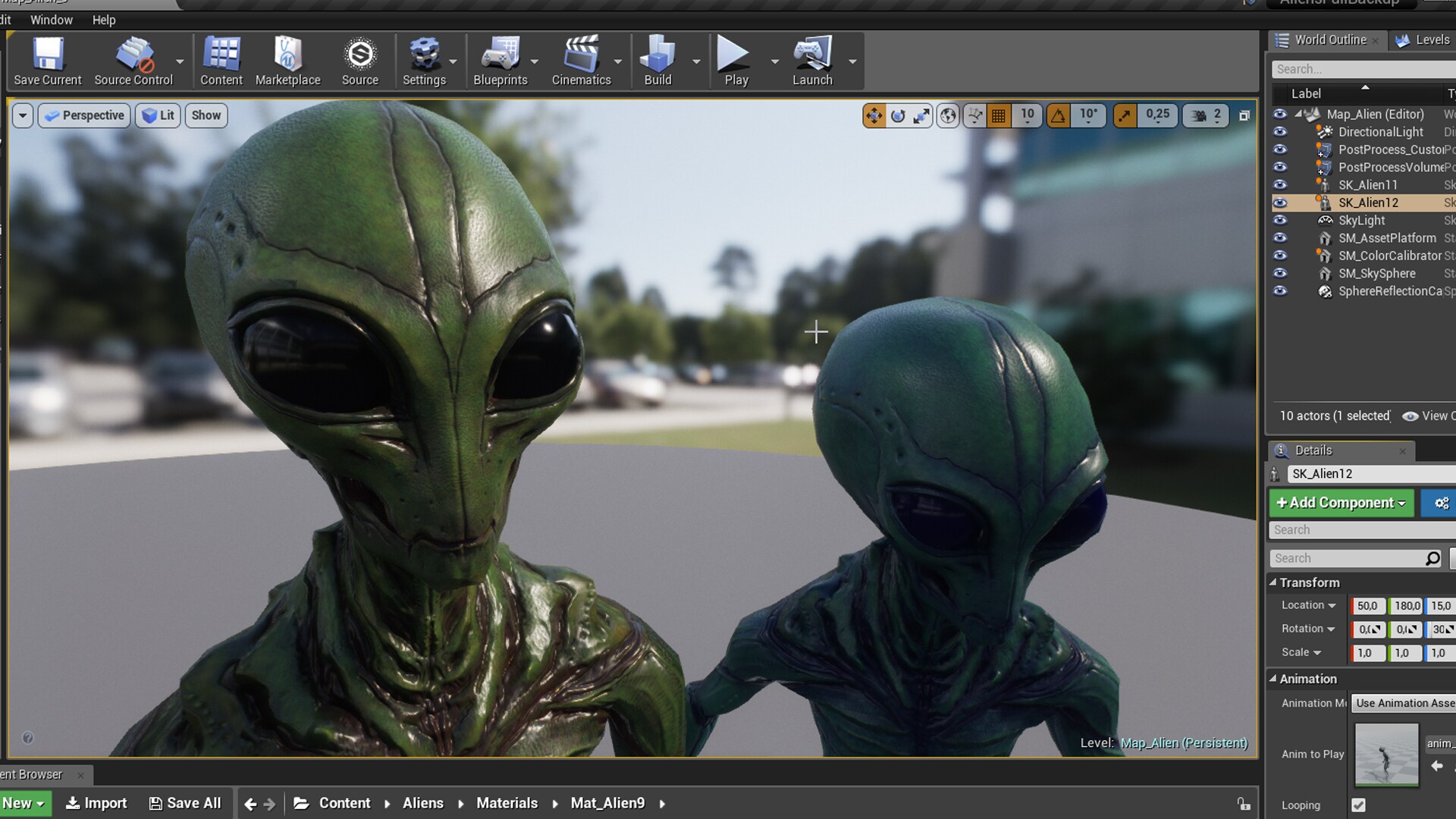Viewport: 1456px width, 819px height.
Task: Toggle visibility of the SkyLight actor
Action: (1281, 220)
